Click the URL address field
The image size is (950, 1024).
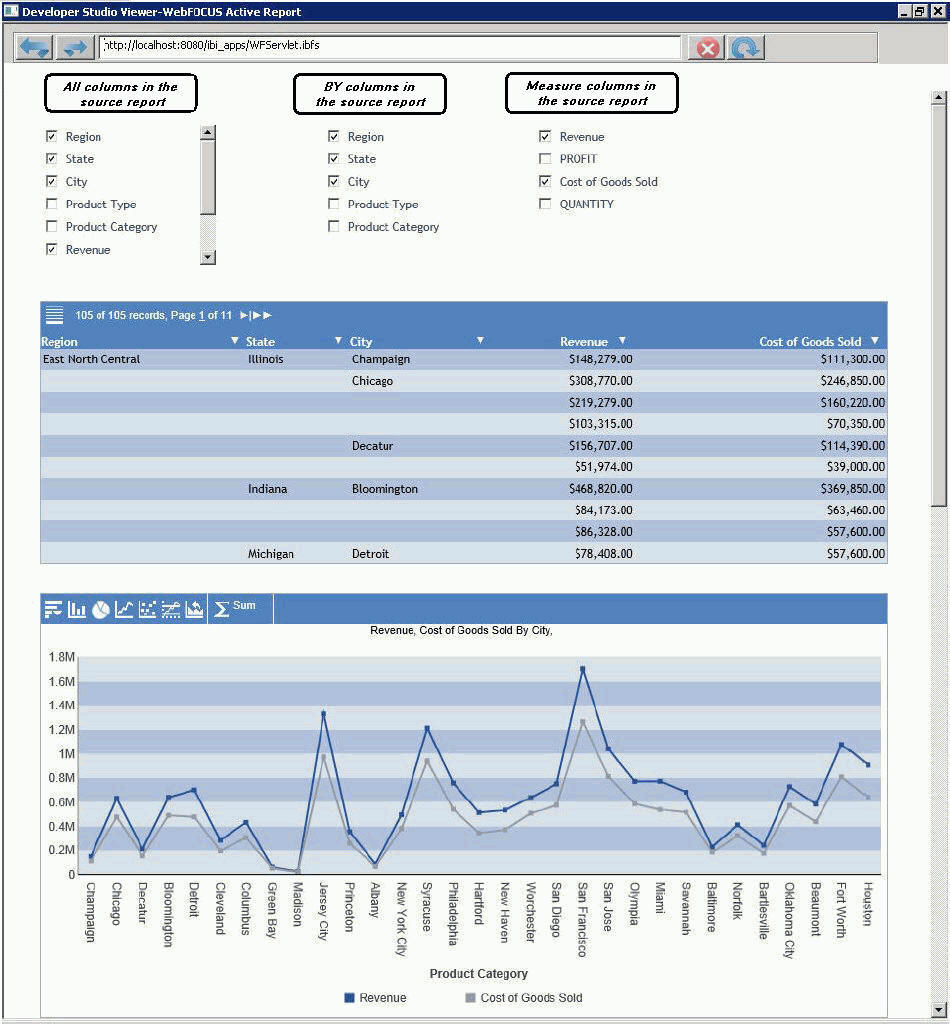click(x=390, y=46)
